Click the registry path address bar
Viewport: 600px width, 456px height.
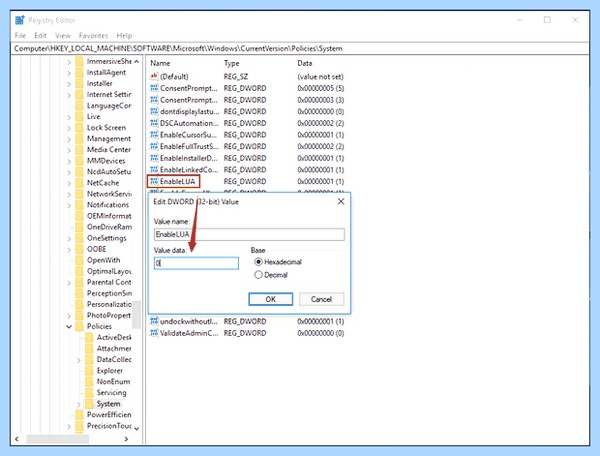(x=300, y=49)
